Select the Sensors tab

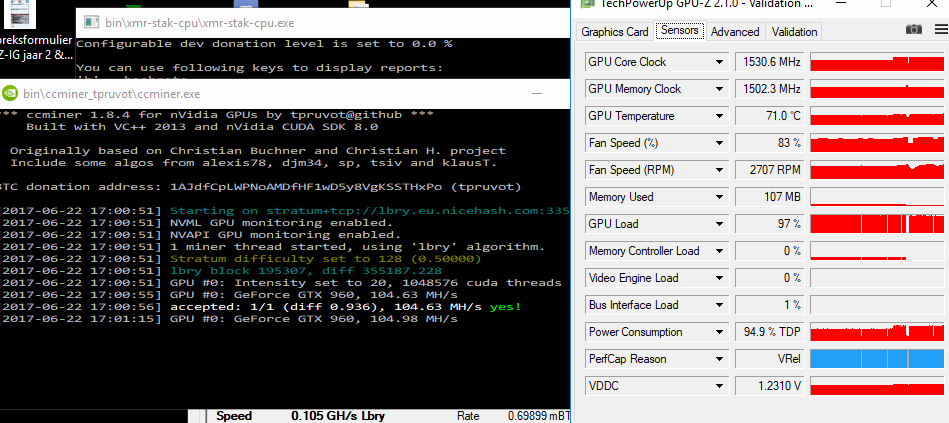pos(680,30)
